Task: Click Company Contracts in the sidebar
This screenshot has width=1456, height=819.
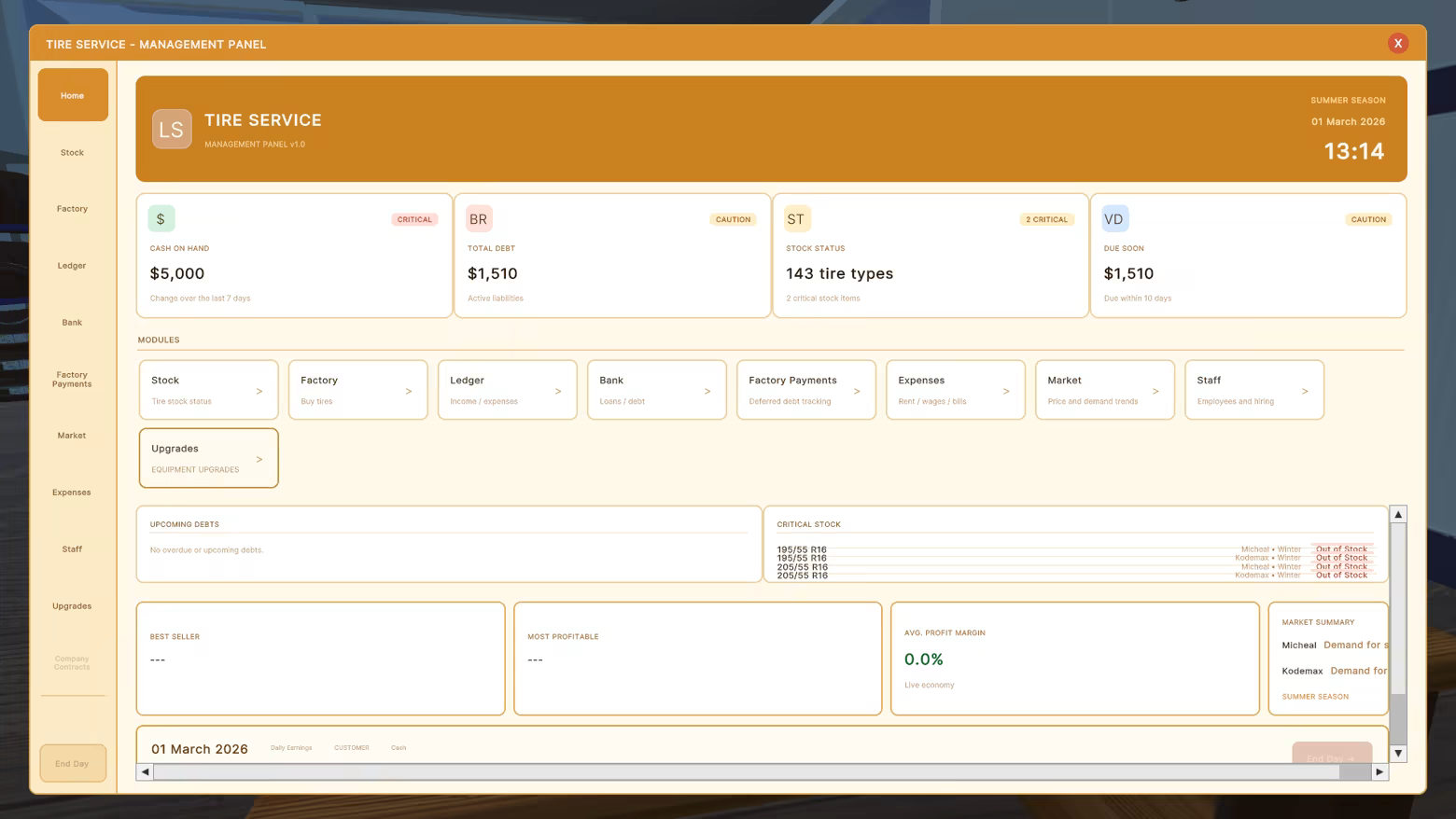Action: tap(73, 663)
